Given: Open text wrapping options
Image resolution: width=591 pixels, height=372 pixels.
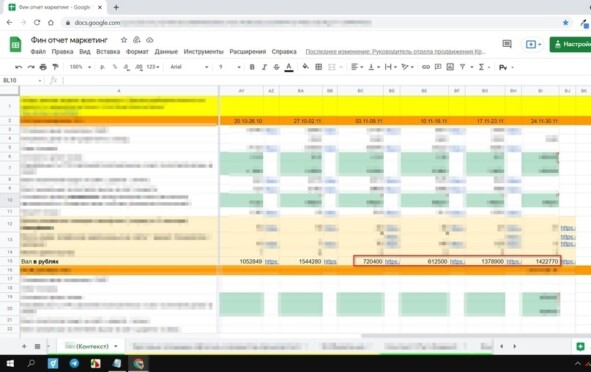Looking at the screenshot, I should coord(390,67).
